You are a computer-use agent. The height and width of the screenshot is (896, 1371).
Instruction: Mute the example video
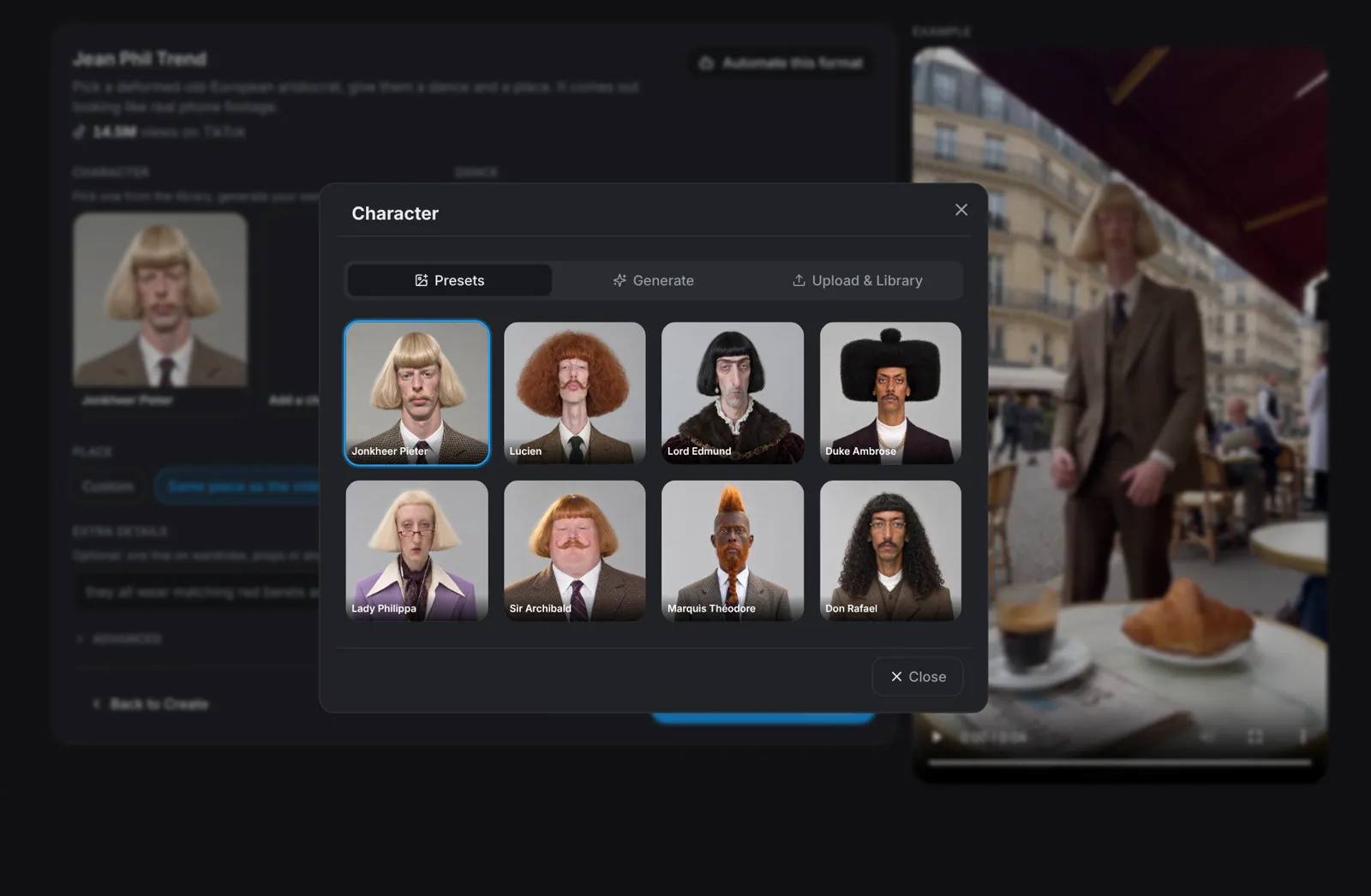pyautogui.click(x=1208, y=737)
